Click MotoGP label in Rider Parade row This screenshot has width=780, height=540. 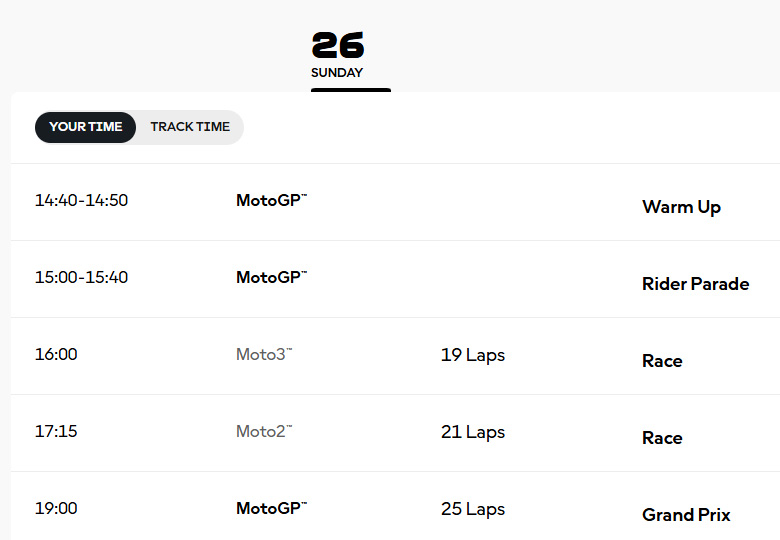tap(271, 277)
